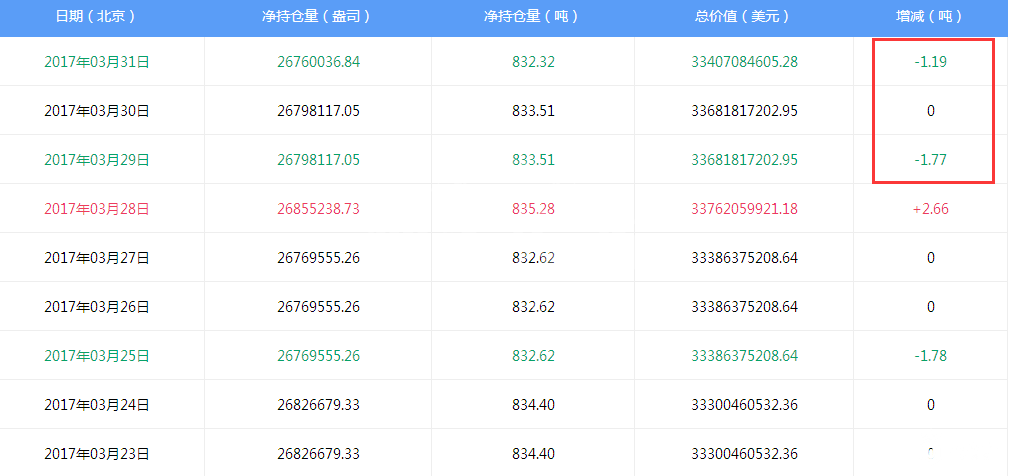This screenshot has height=476, width=1011.
Task: Click 26826679.33 in the 03月23日 row
Action: 319,454
